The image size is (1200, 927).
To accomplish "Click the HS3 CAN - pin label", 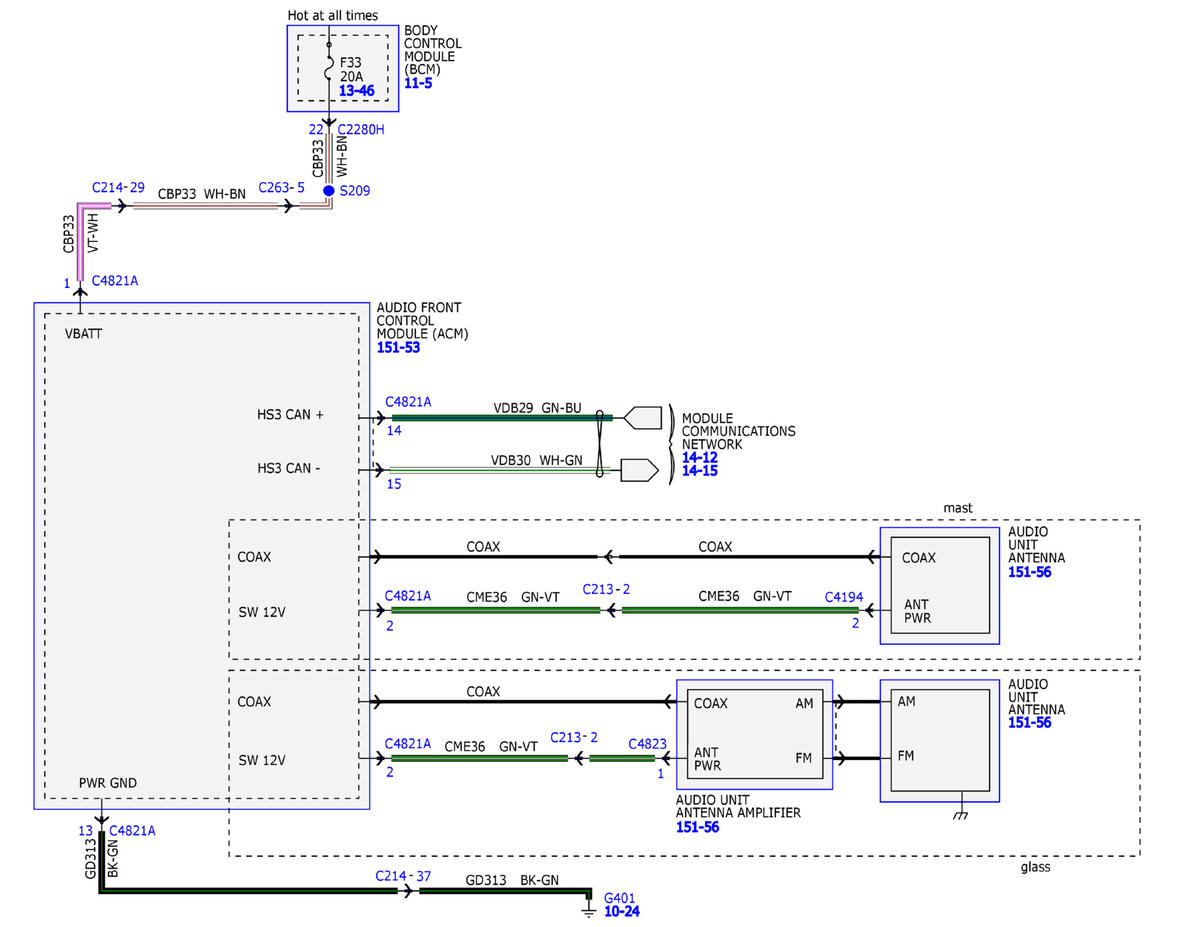I will pos(288,468).
